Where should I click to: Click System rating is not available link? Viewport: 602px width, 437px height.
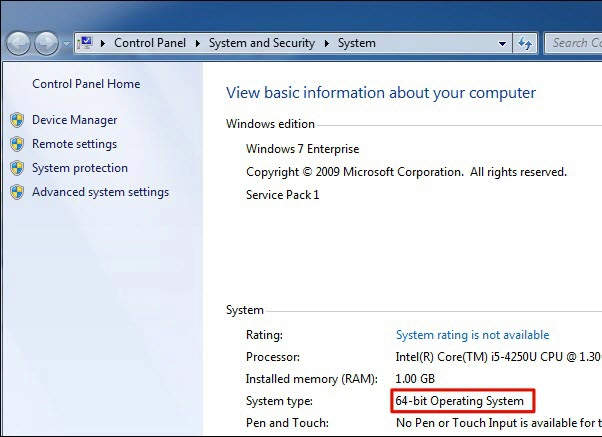point(473,335)
